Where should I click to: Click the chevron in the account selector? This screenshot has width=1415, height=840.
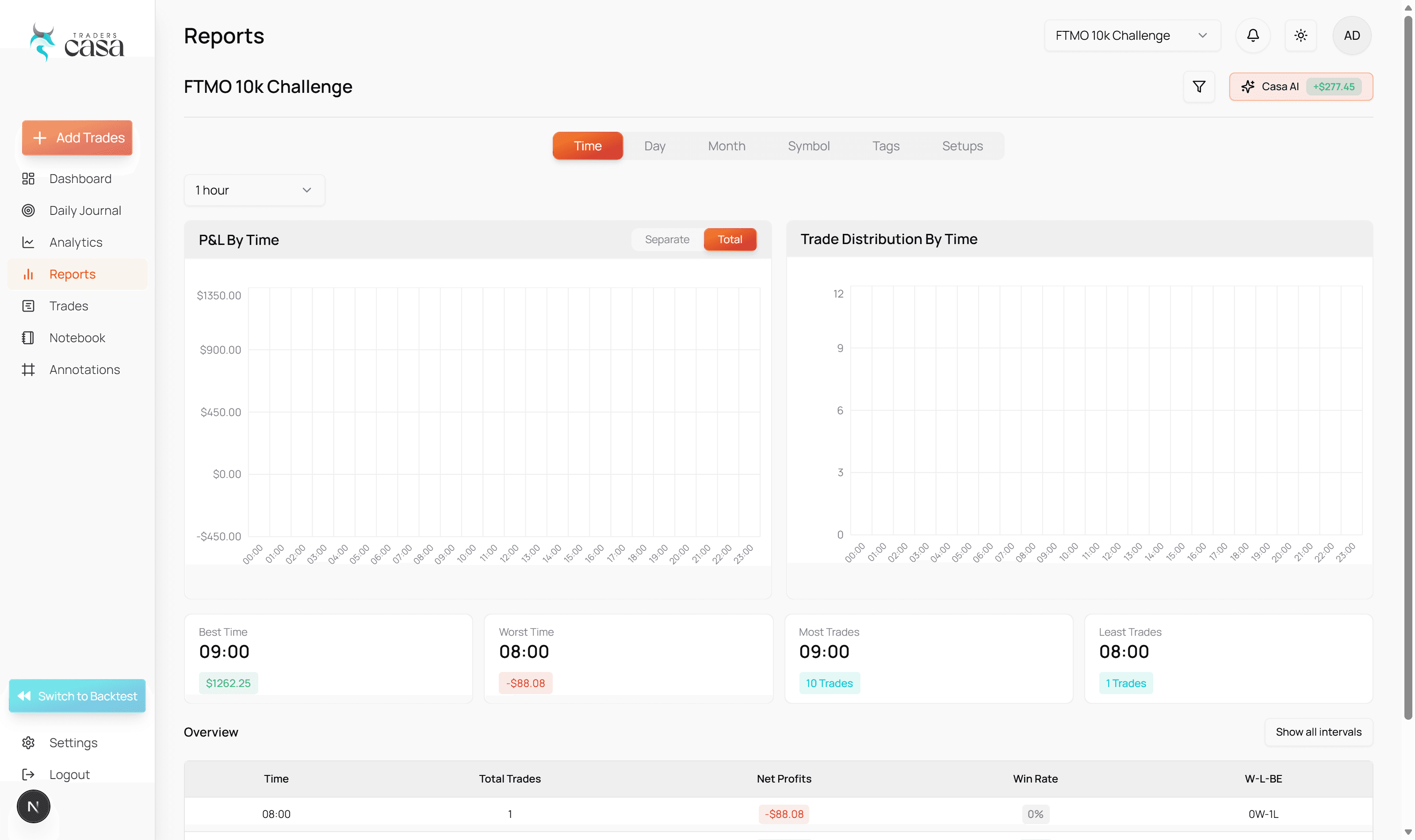click(1202, 35)
